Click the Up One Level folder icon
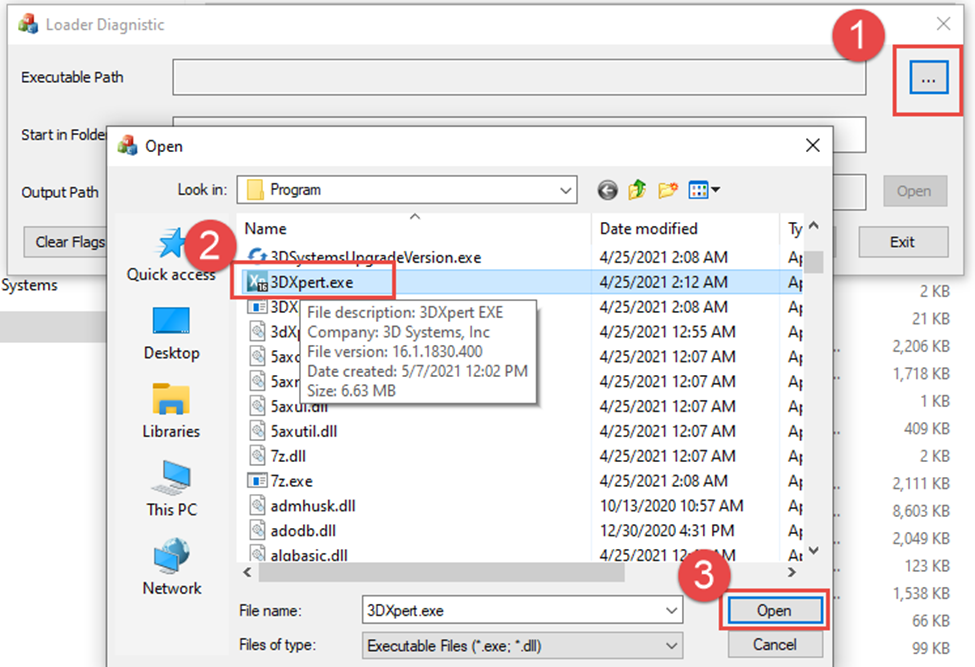This screenshot has width=975, height=667. tap(637, 190)
